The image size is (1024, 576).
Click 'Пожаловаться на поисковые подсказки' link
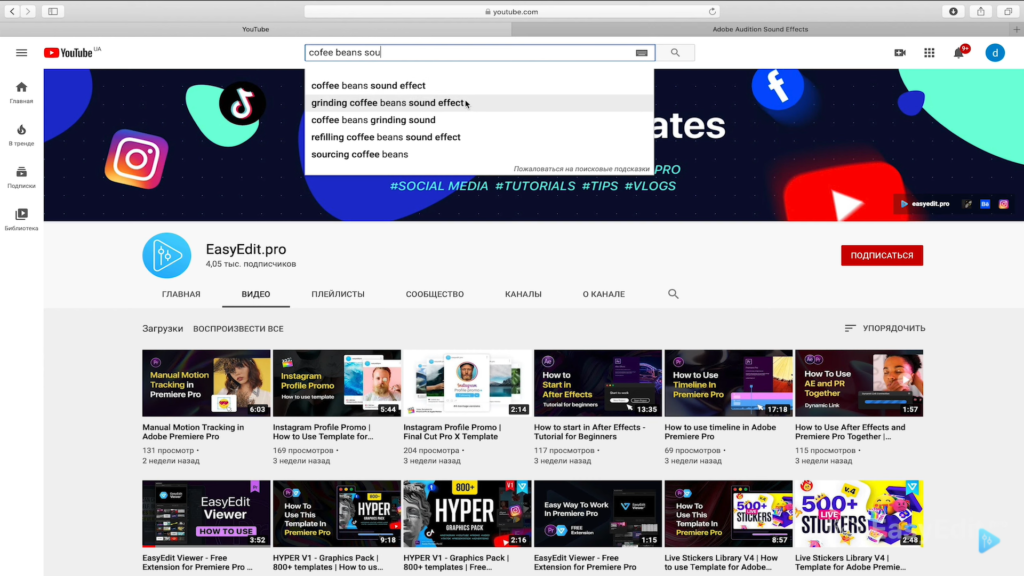[x=581, y=168]
